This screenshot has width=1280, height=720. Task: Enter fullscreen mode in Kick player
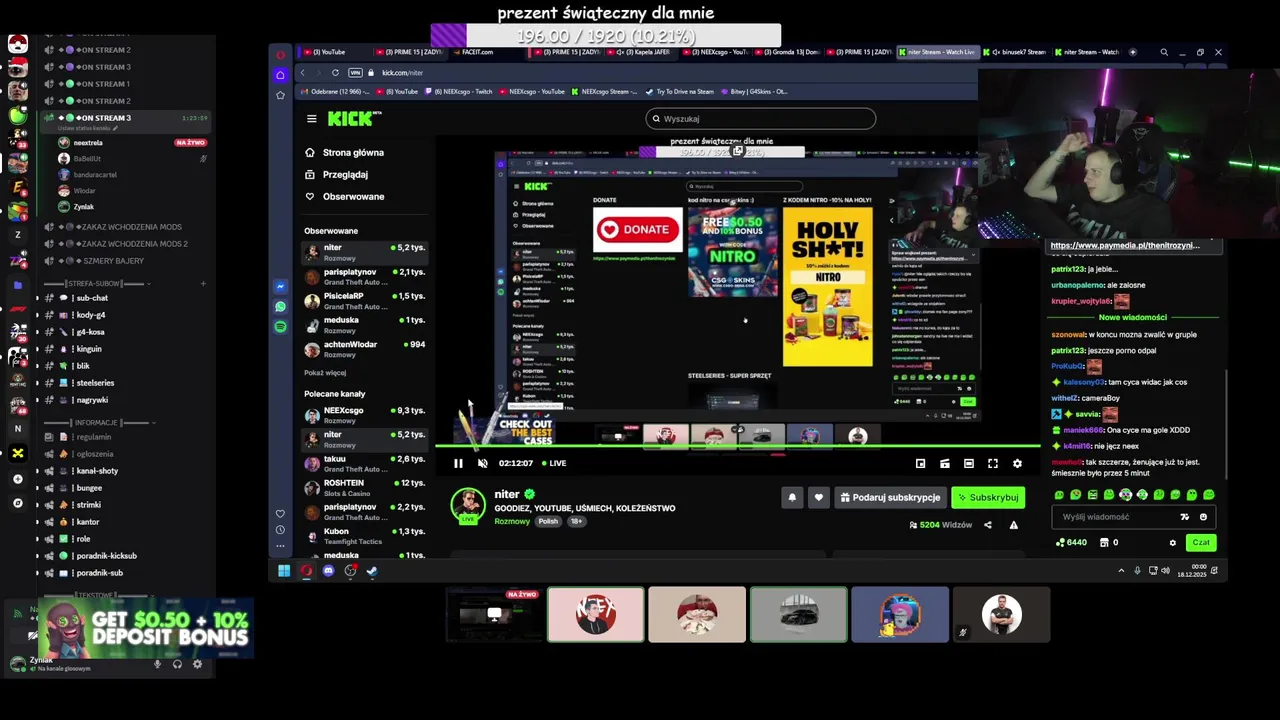point(993,463)
